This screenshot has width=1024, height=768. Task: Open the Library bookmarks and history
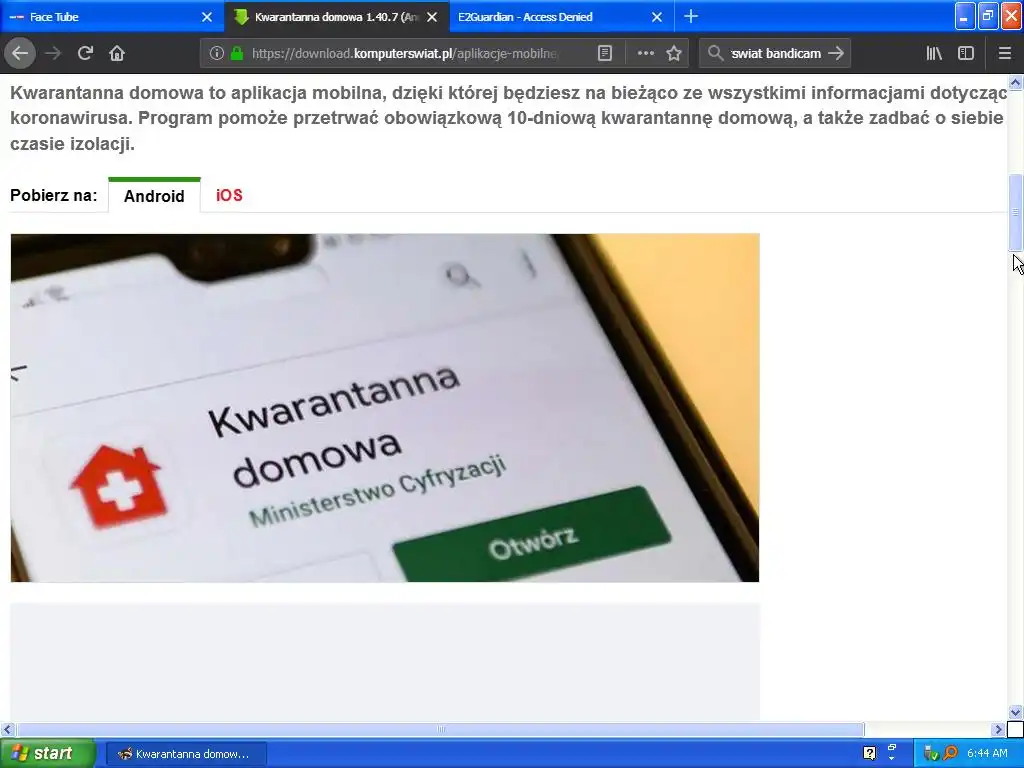pos(934,54)
